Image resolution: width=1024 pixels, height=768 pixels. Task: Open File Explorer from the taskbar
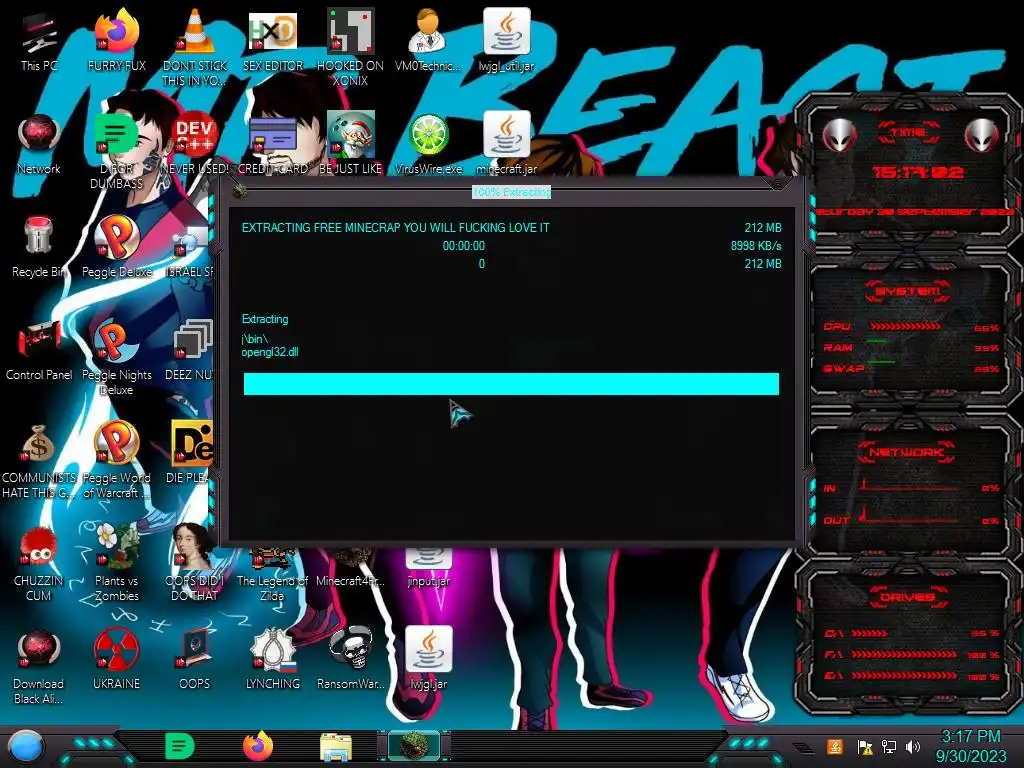coord(336,747)
